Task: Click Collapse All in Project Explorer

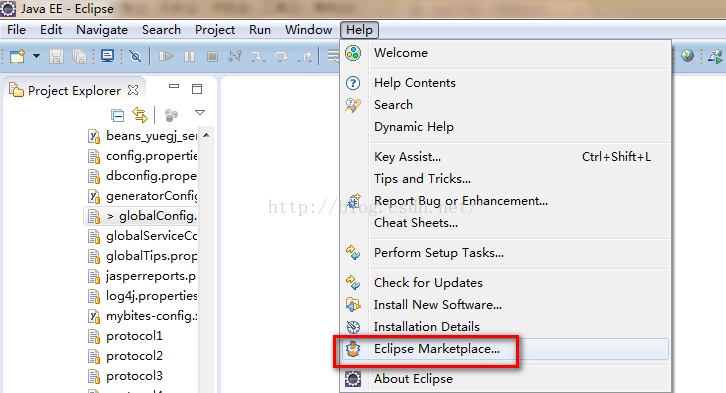Action: [x=118, y=115]
